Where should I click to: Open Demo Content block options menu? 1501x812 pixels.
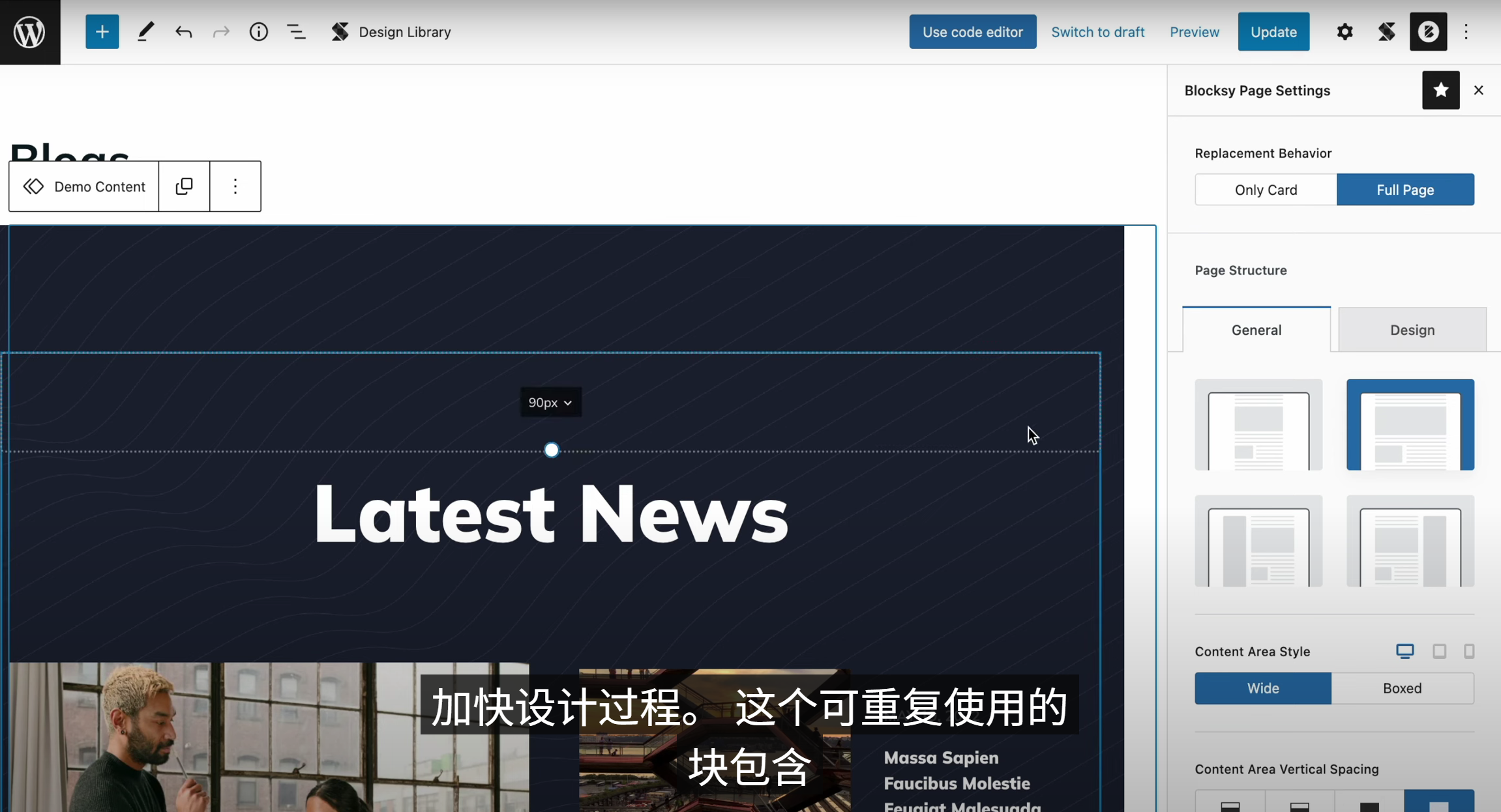click(x=235, y=186)
